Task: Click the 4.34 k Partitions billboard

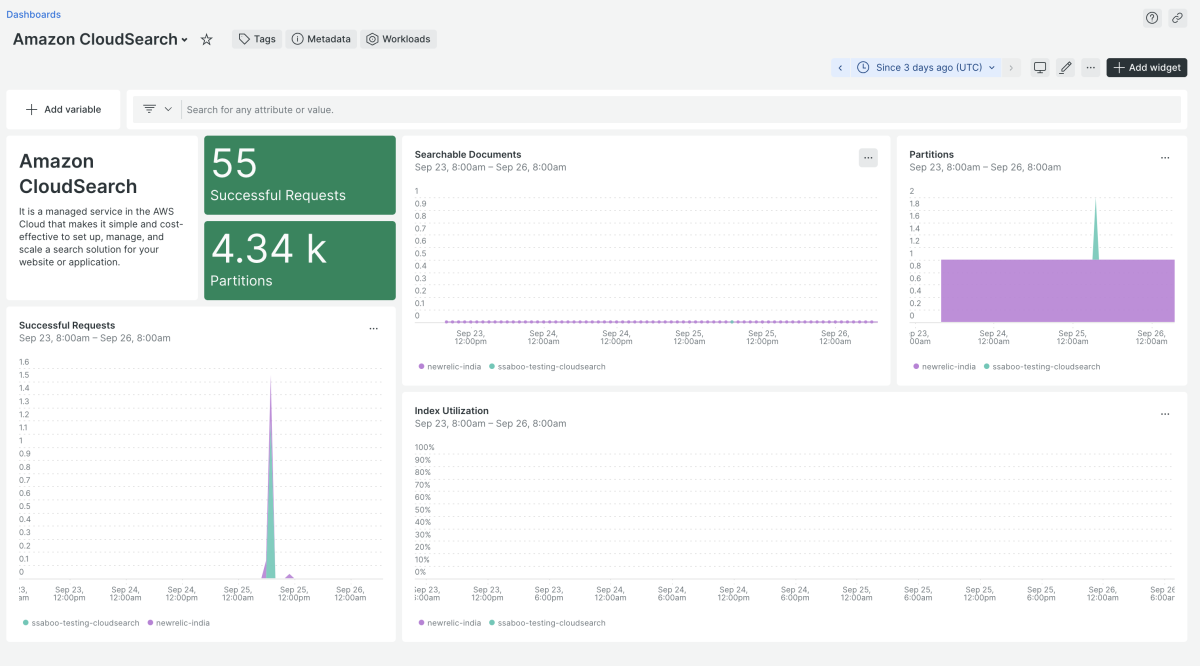Action: [300, 260]
